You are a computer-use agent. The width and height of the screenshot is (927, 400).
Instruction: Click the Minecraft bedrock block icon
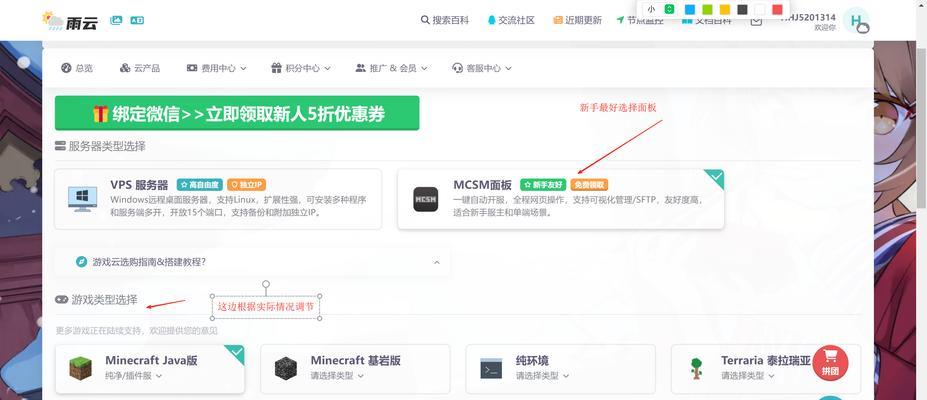[286, 368]
